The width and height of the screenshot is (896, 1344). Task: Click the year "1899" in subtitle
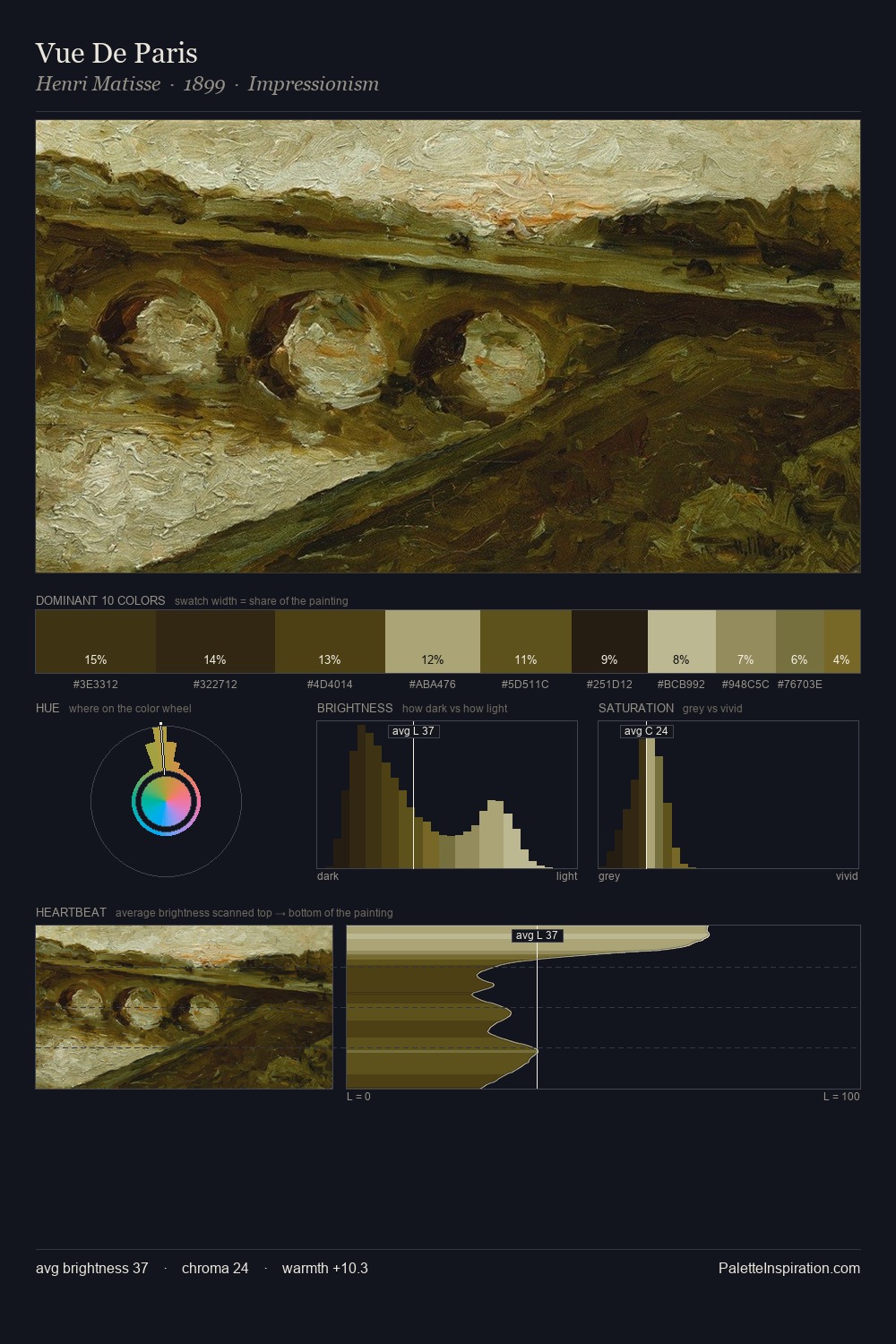pyautogui.click(x=204, y=84)
